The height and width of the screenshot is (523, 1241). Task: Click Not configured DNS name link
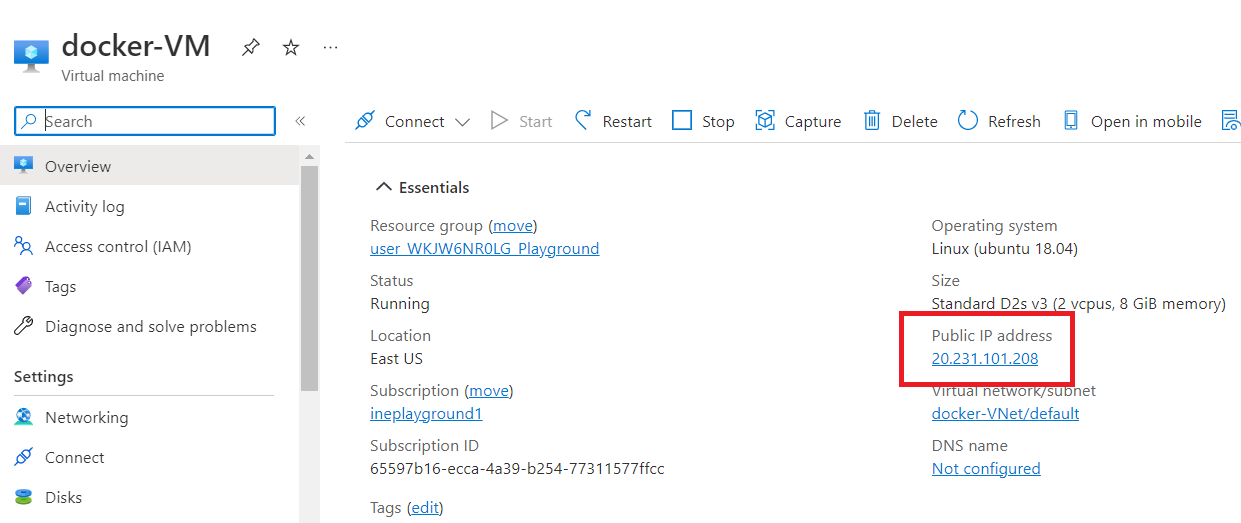point(985,468)
